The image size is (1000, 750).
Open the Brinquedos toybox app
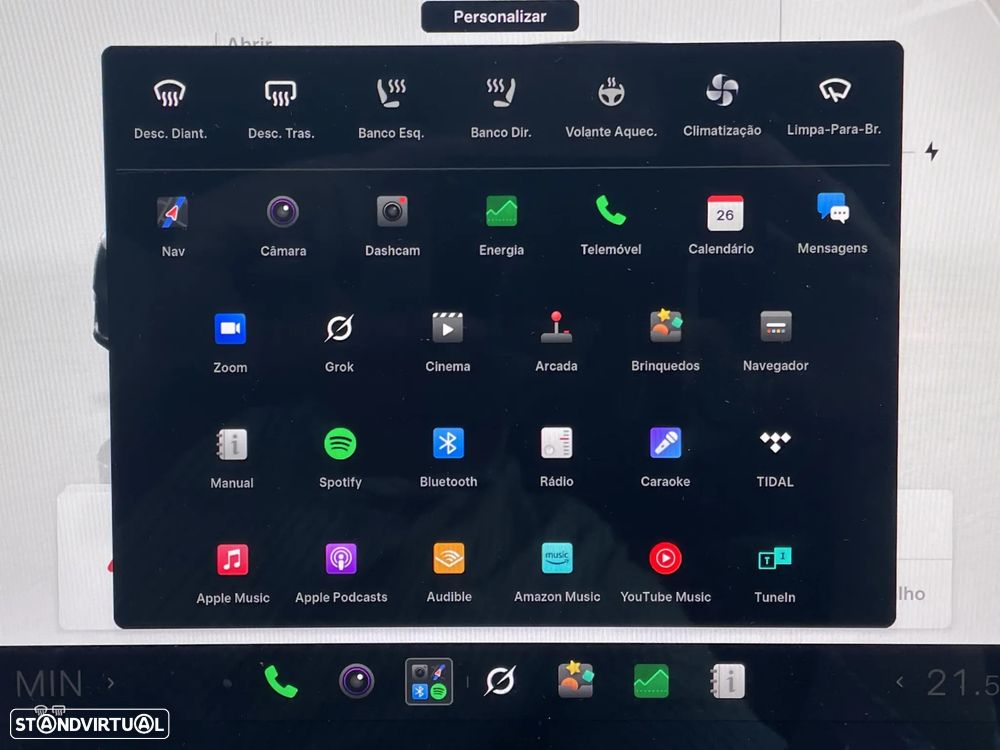click(x=666, y=327)
